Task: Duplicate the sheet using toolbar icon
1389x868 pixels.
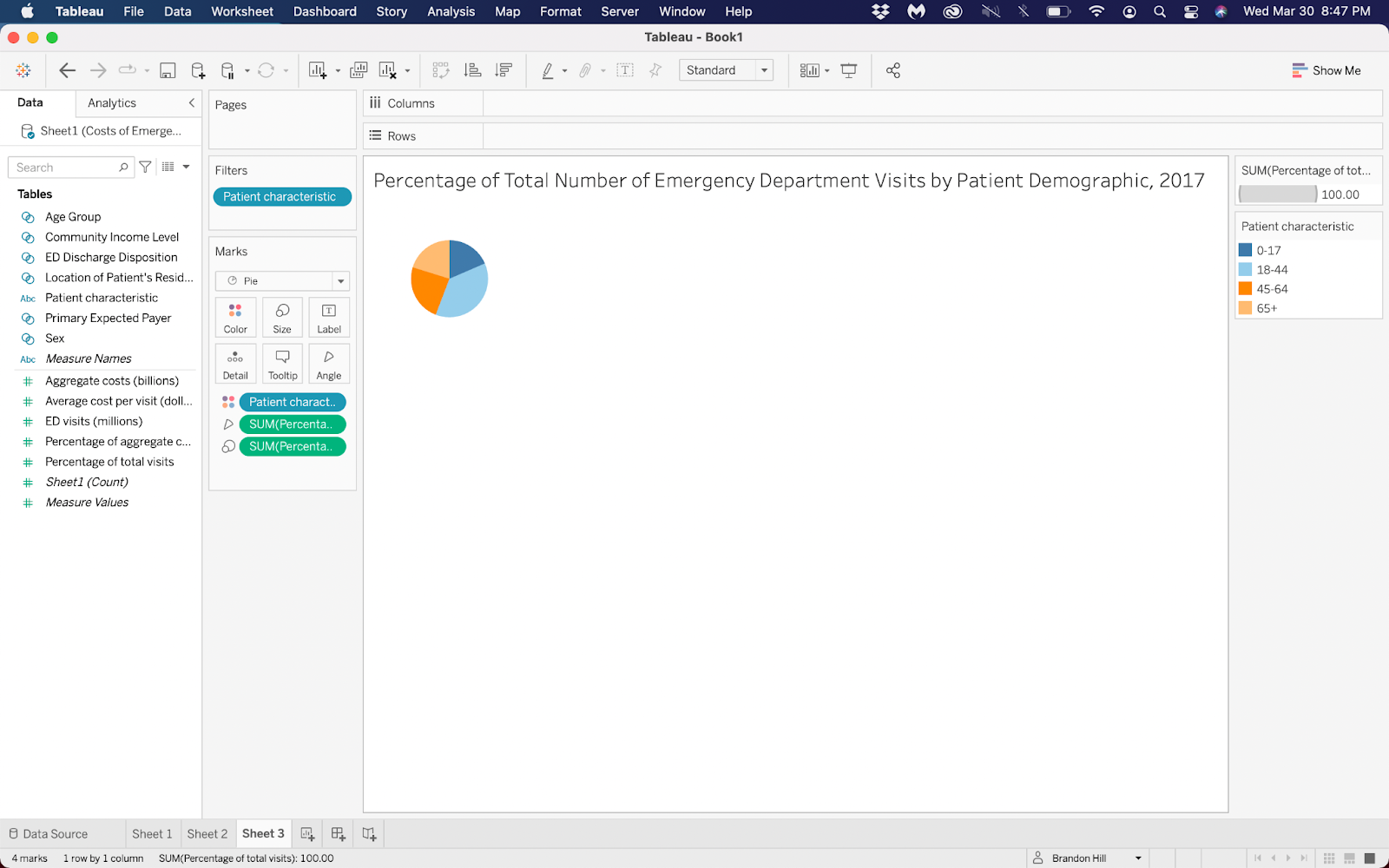Action: [359, 70]
